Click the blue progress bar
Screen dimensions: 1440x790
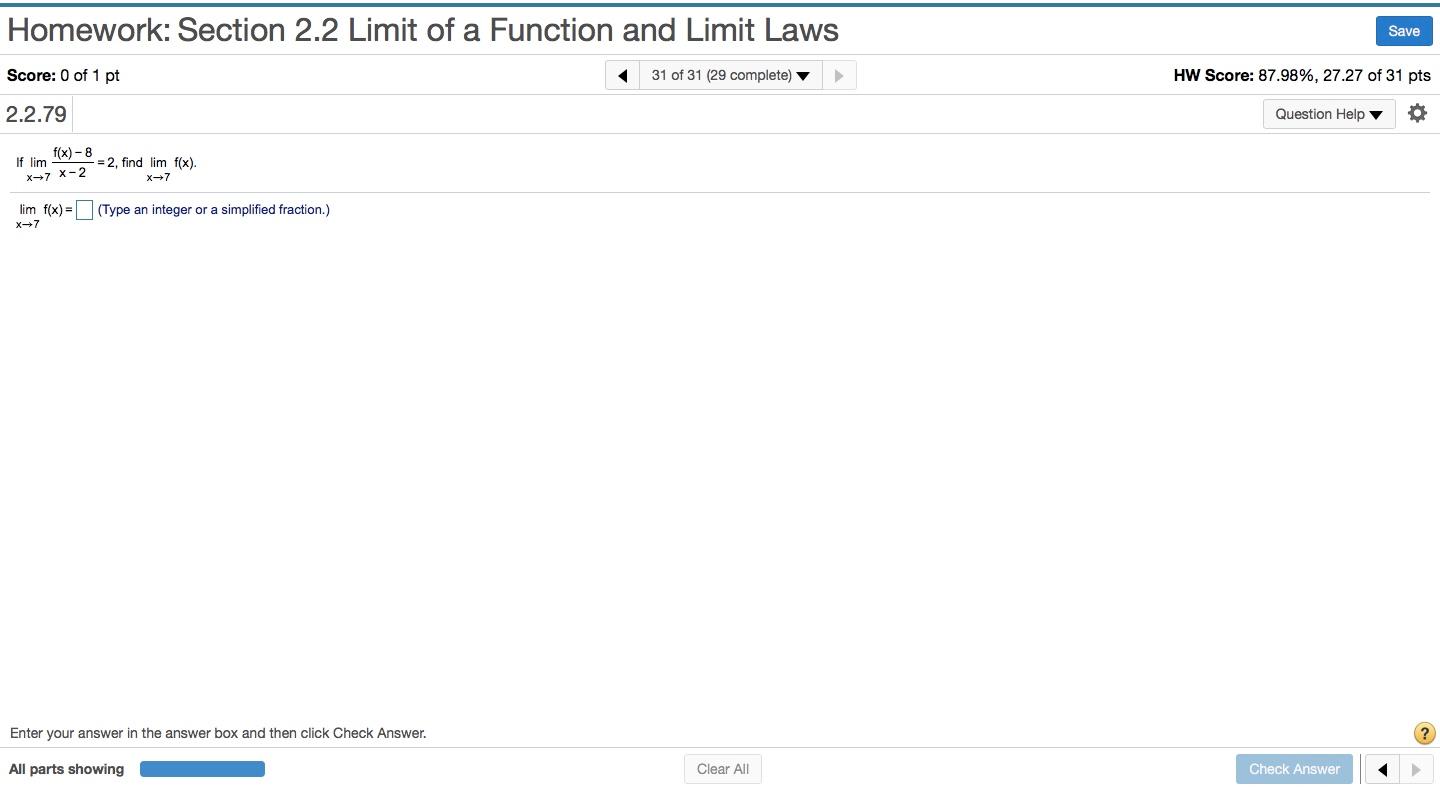pyautogui.click(x=202, y=768)
